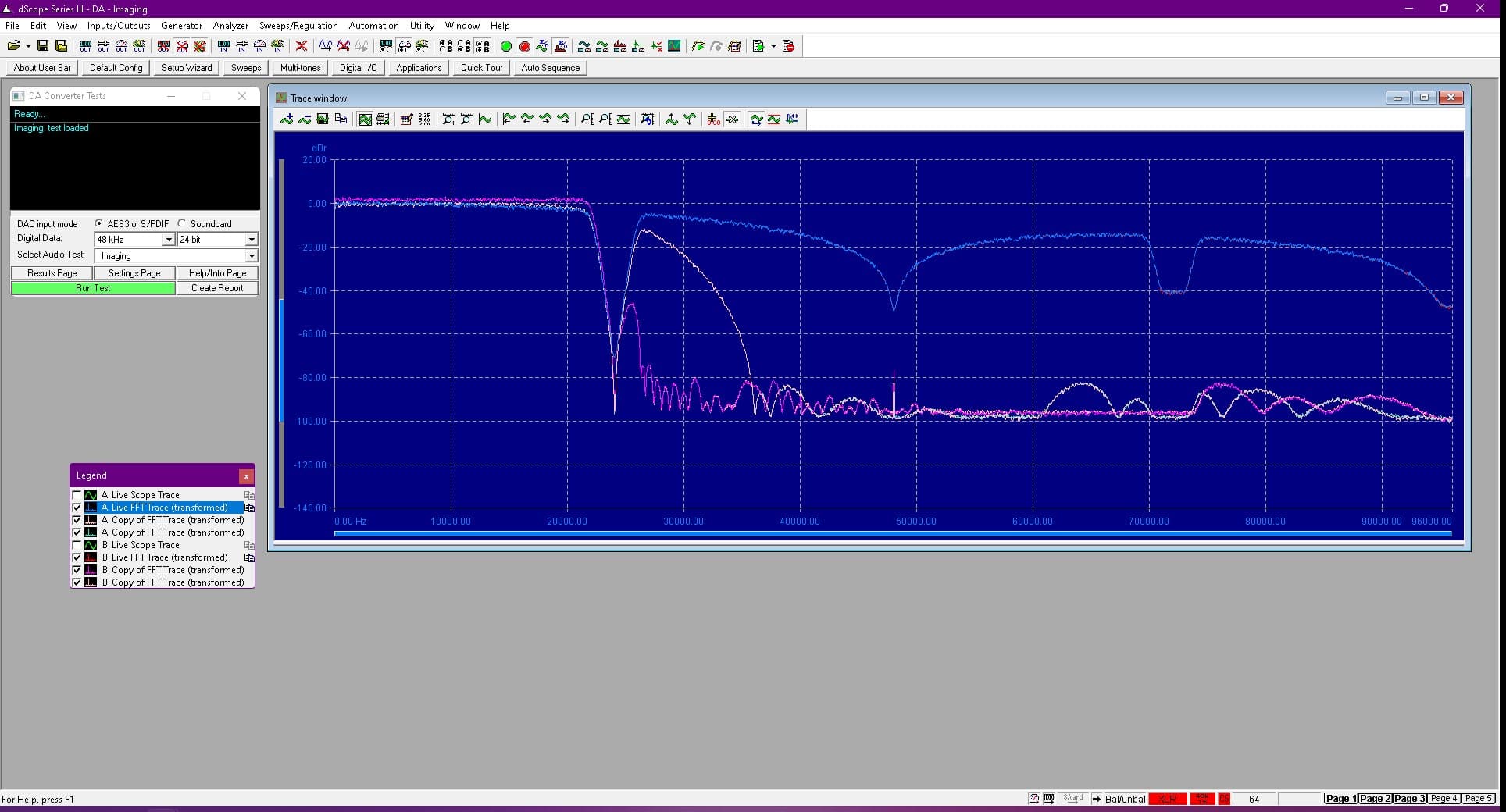Click the horizontal blue range bar under graph

893,534
